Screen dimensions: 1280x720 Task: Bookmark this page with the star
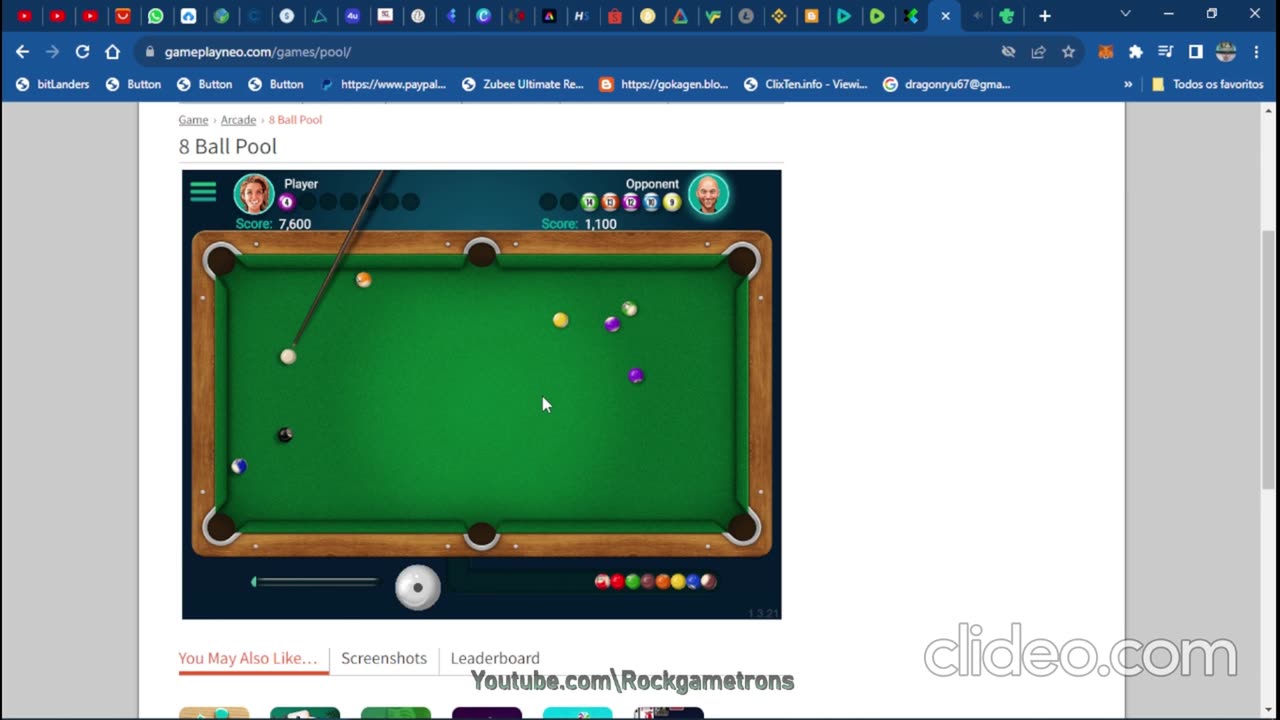click(x=1068, y=52)
